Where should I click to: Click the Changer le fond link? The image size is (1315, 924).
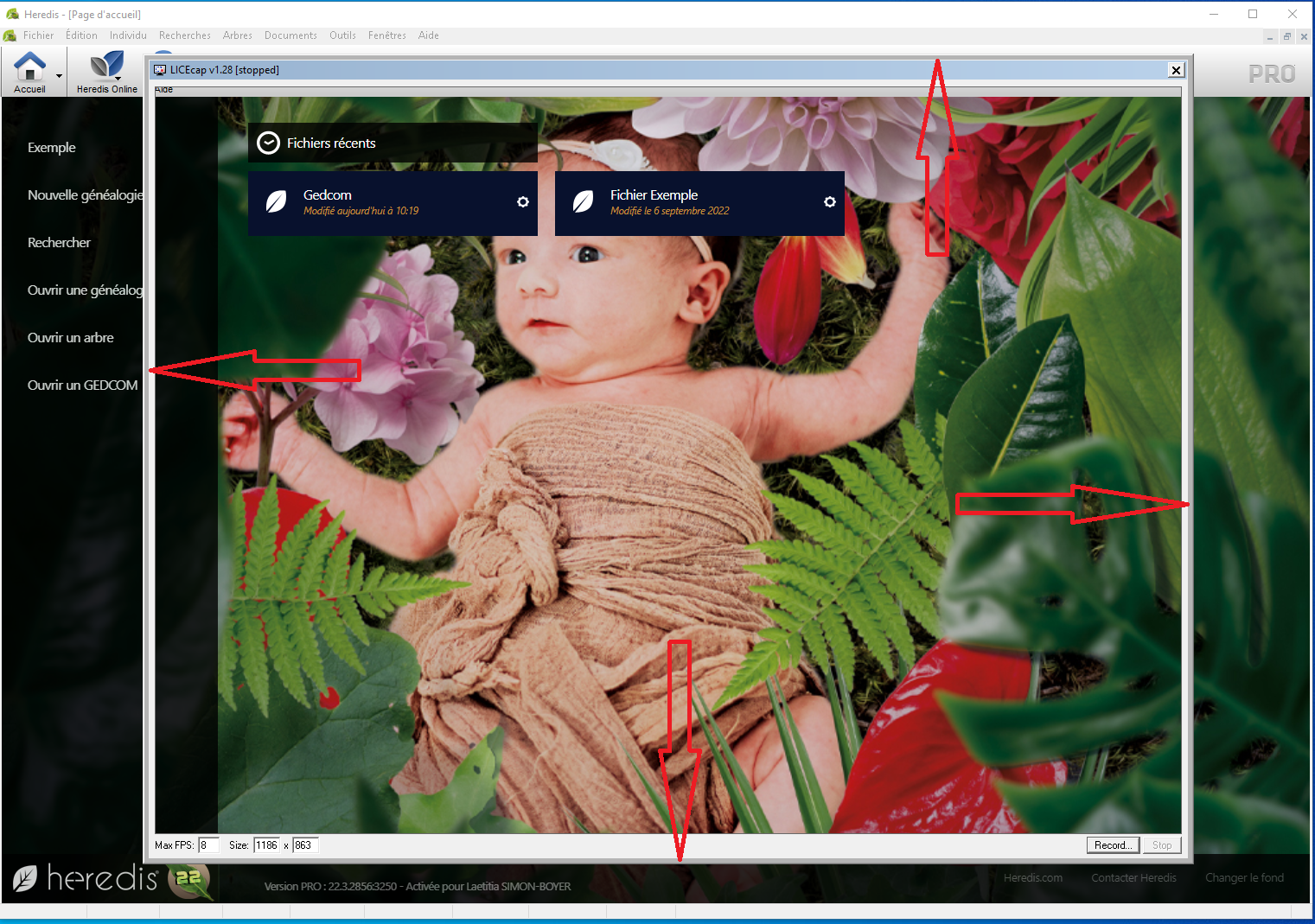(1244, 878)
